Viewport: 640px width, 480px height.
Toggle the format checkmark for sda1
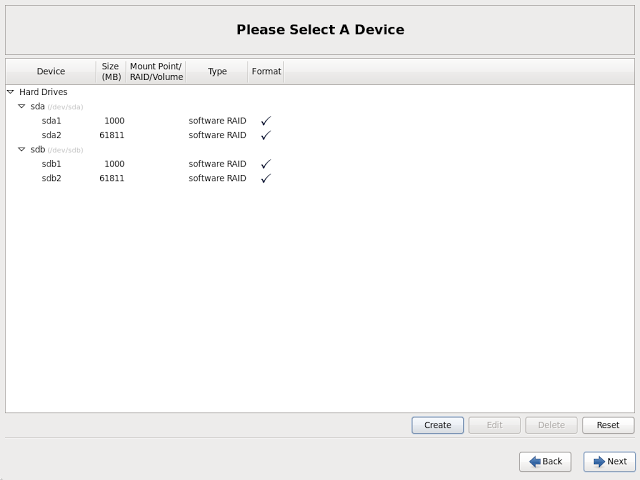click(x=266, y=121)
